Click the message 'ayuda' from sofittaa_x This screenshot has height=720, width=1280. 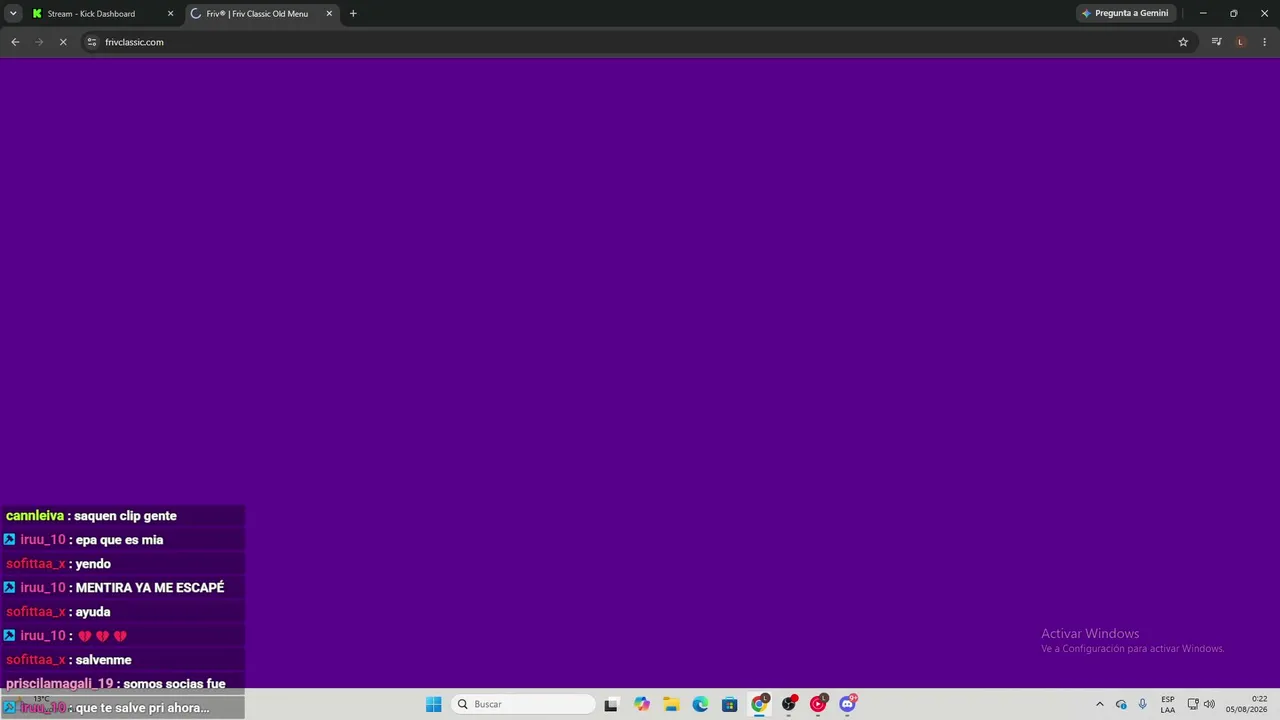coord(93,612)
